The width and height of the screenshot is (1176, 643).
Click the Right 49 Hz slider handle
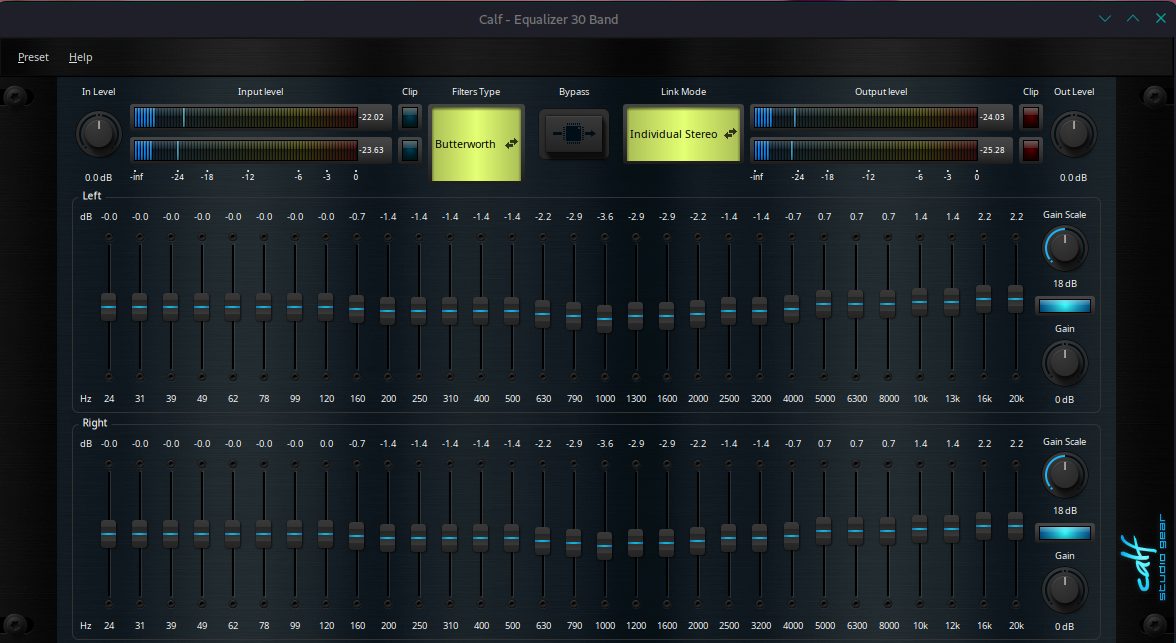(x=202, y=534)
